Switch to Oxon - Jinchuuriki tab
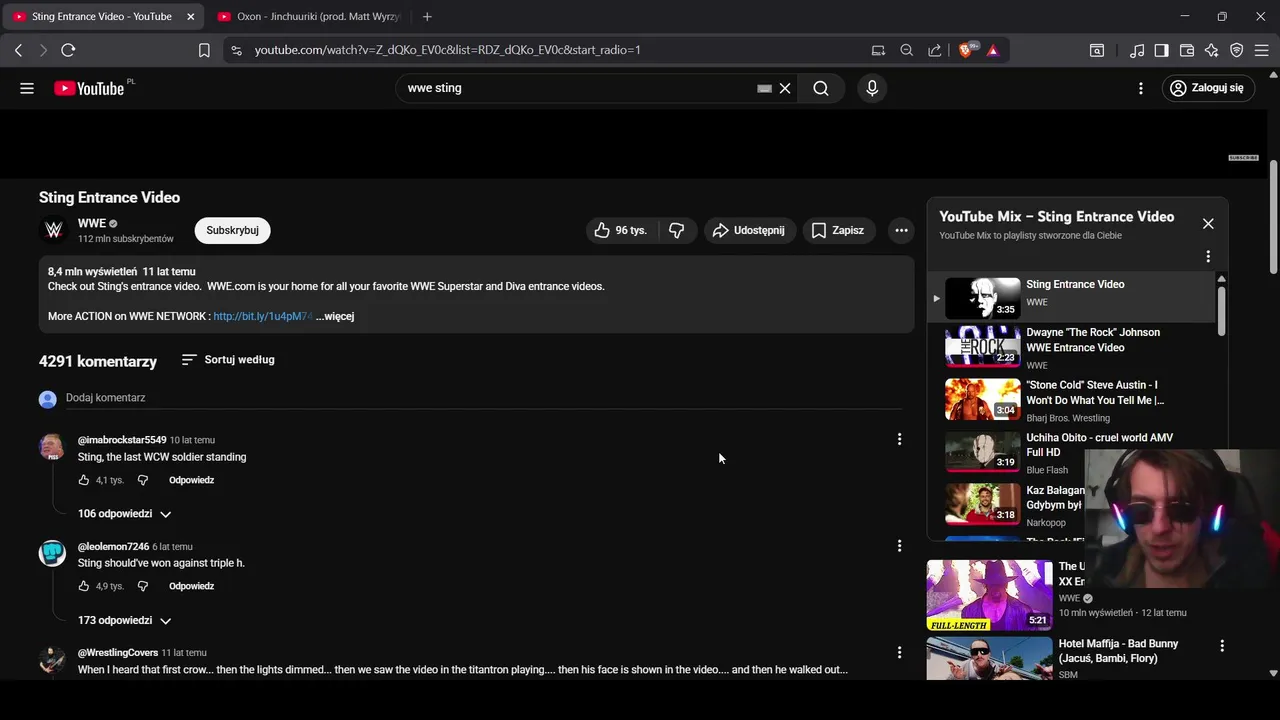 [x=308, y=17]
